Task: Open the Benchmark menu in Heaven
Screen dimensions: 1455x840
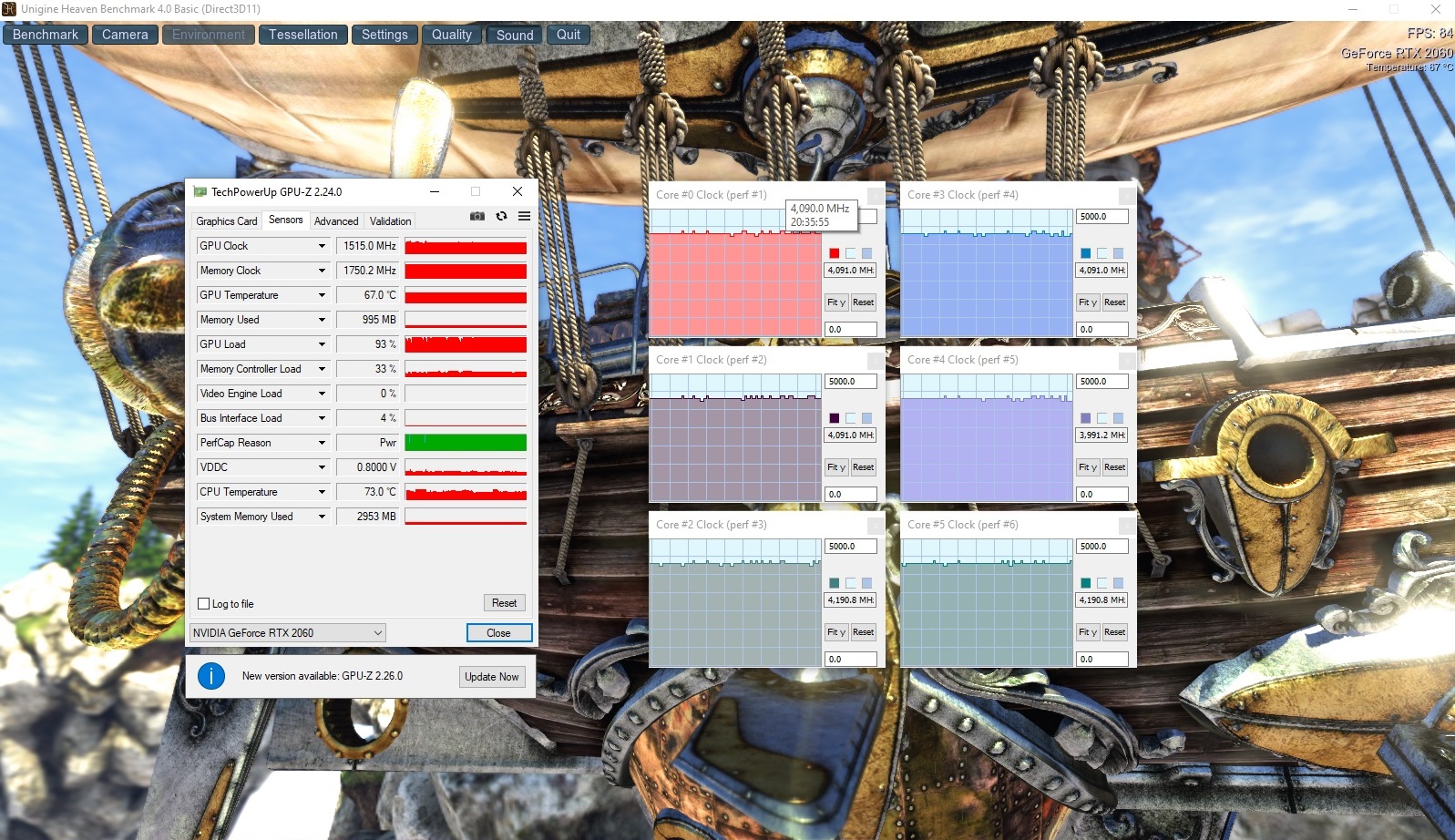Action: [46, 35]
